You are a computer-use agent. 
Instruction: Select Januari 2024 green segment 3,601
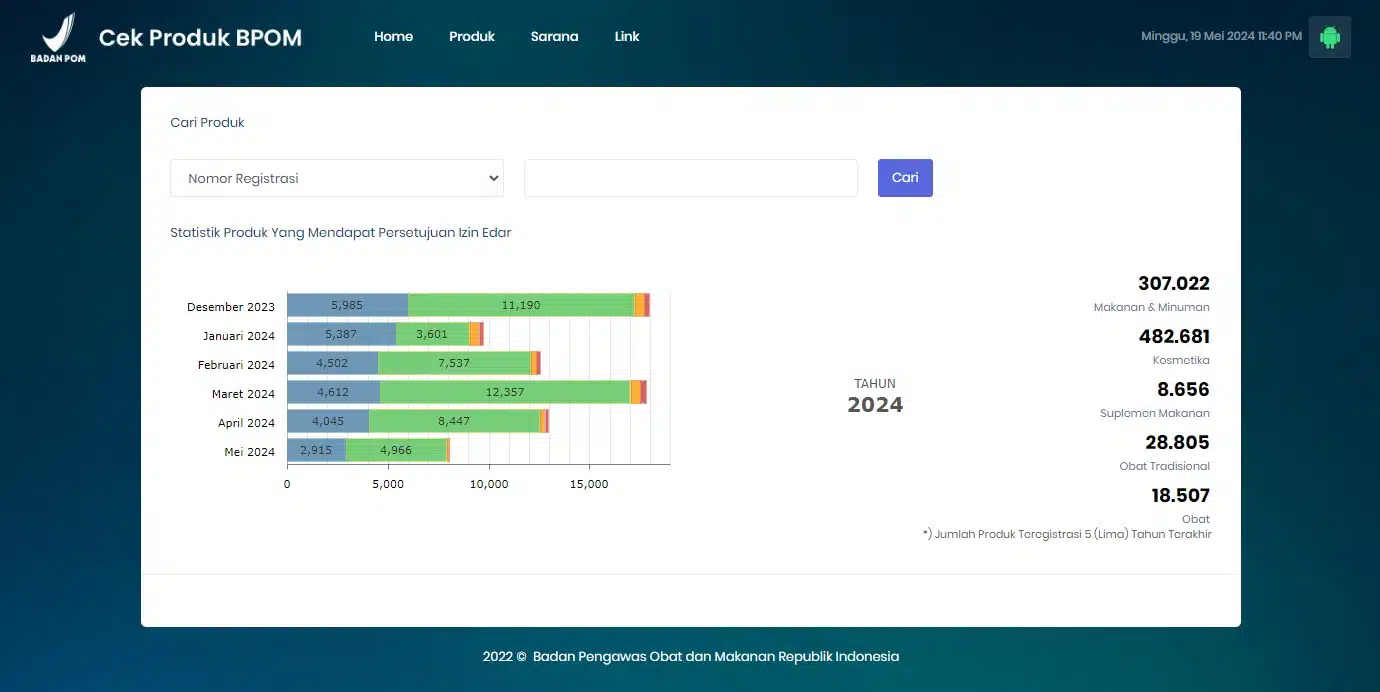click(x=432, y=334)
